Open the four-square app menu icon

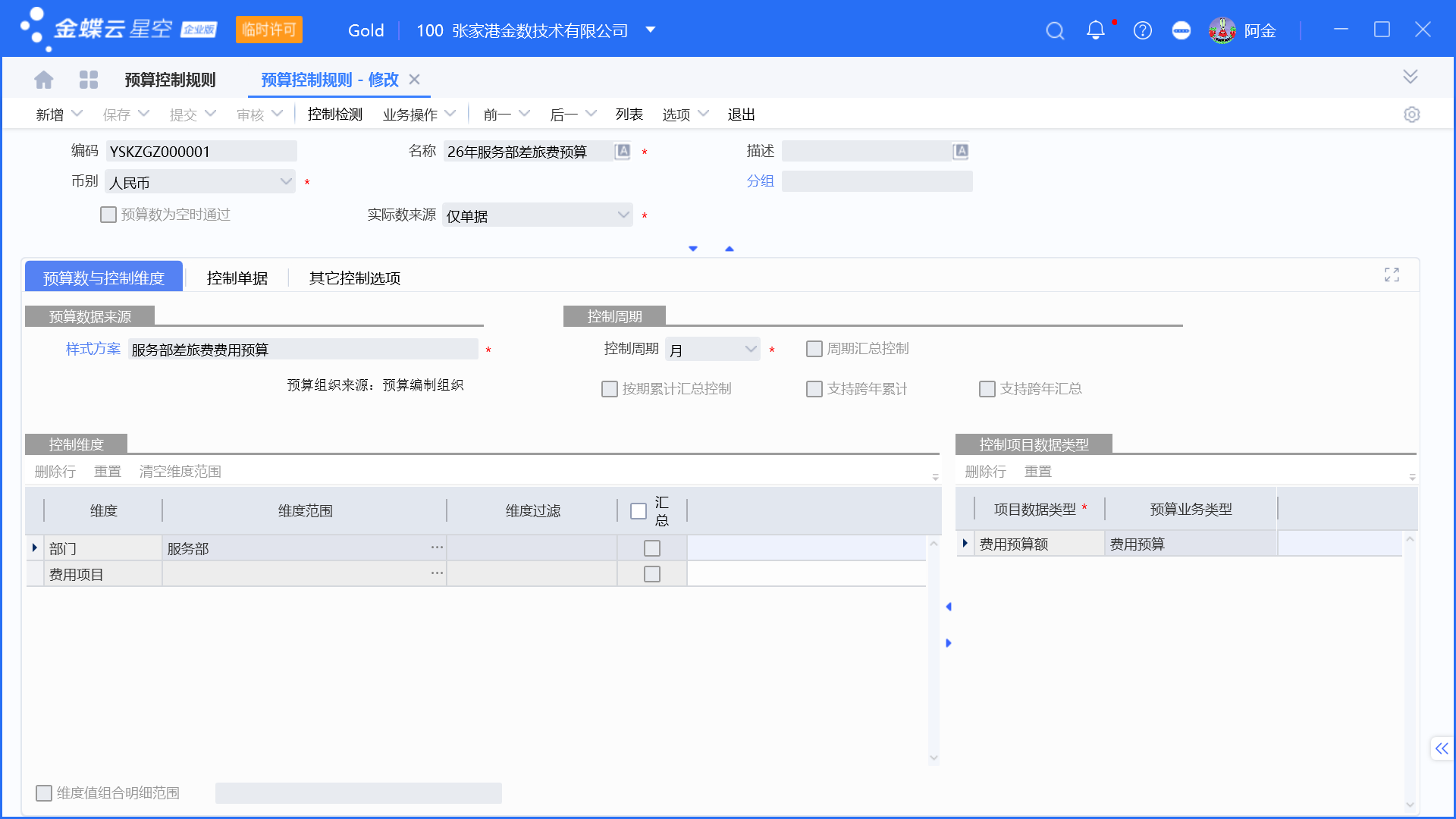coord(89,80)
